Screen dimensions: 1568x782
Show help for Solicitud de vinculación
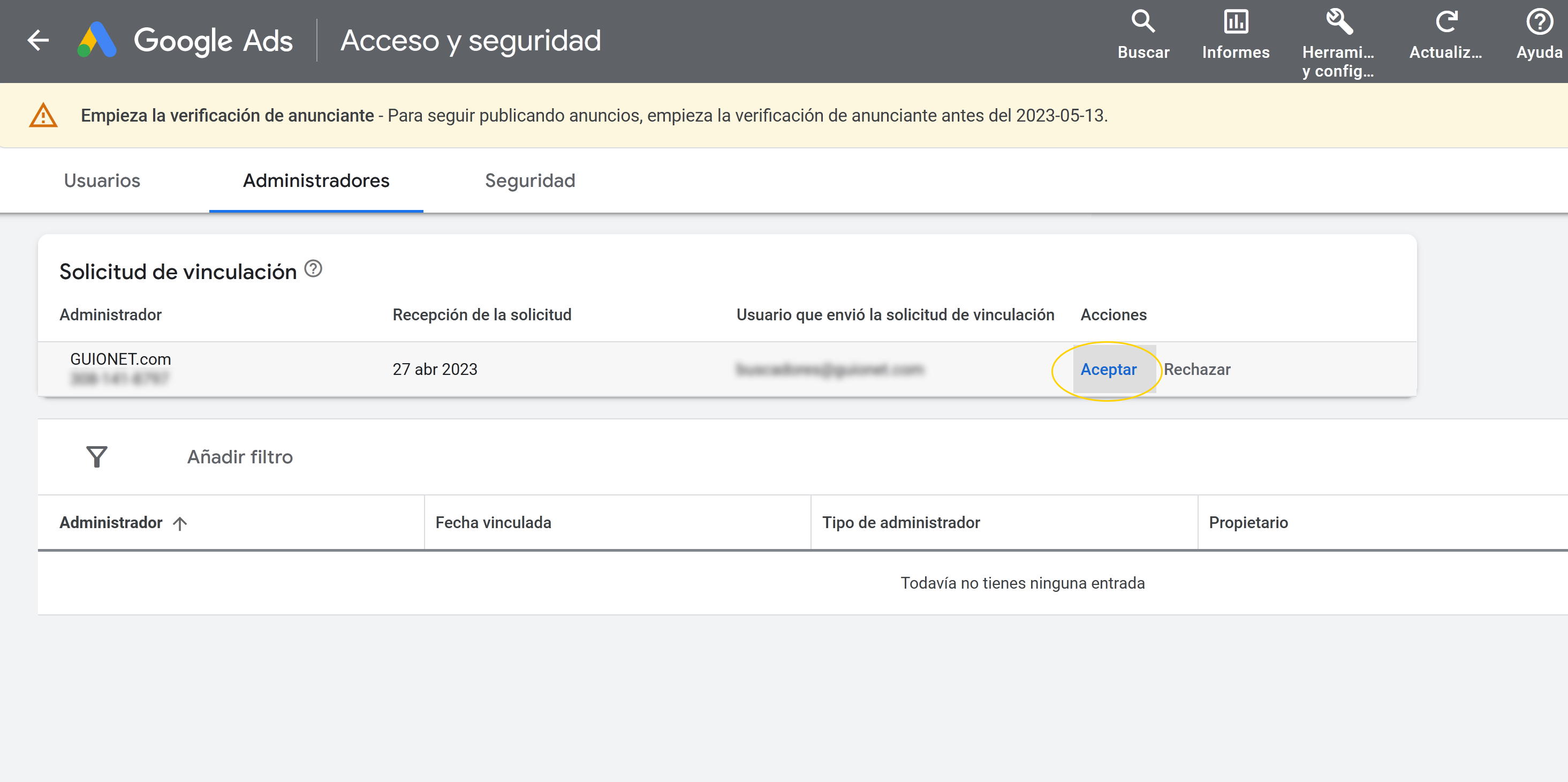(x=313, y=268)
